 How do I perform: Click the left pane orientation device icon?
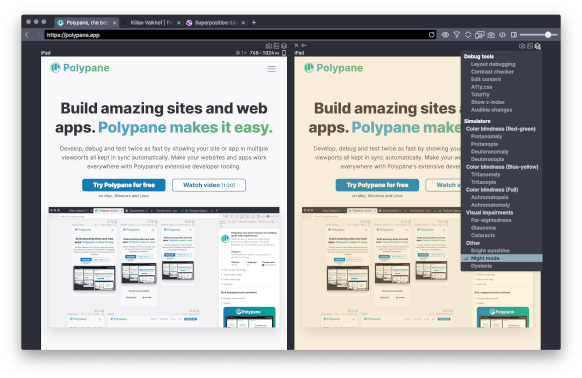click(x=284, y=53)
